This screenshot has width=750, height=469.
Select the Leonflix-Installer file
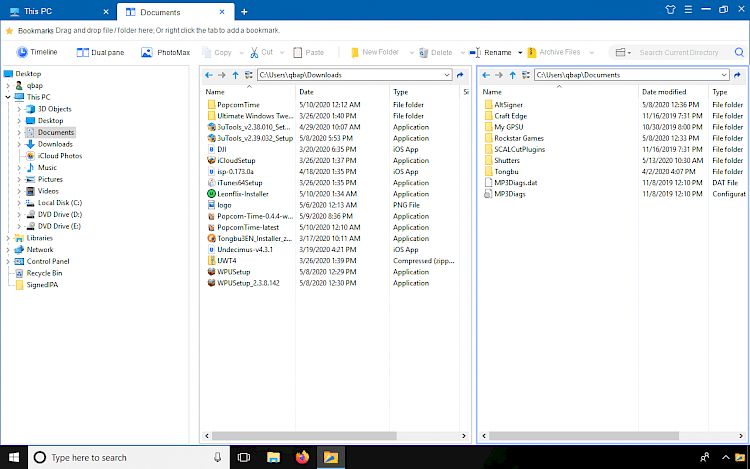pyautogui.click(x=243, y=194)
